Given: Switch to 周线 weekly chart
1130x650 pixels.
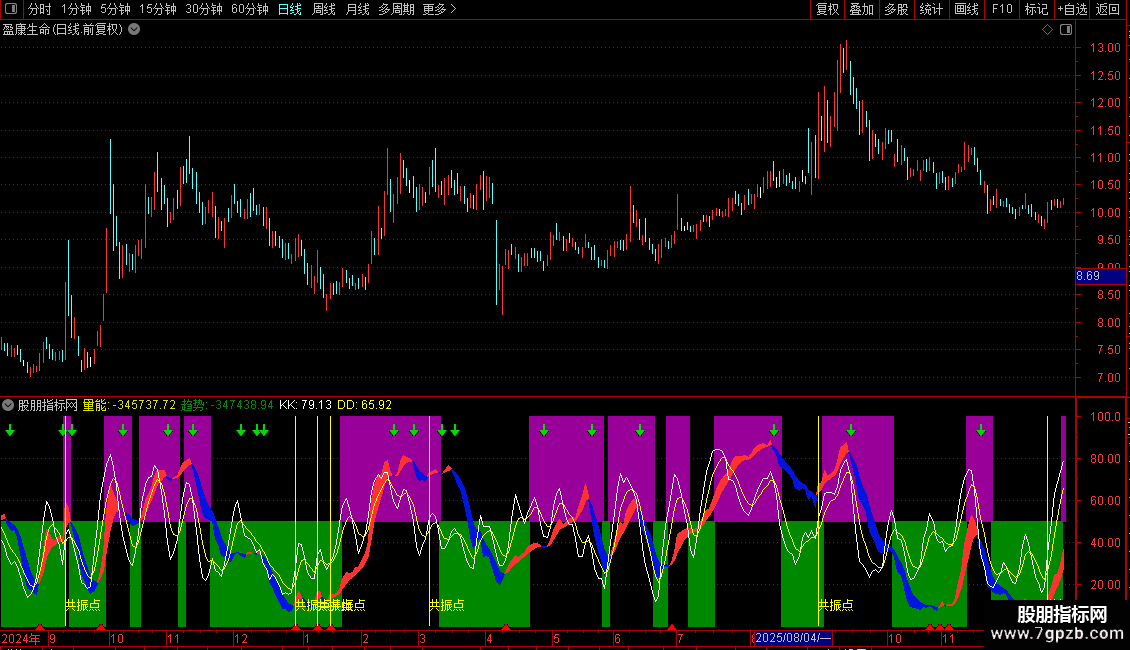Looking at the screenshot, I should coord(324,9).
